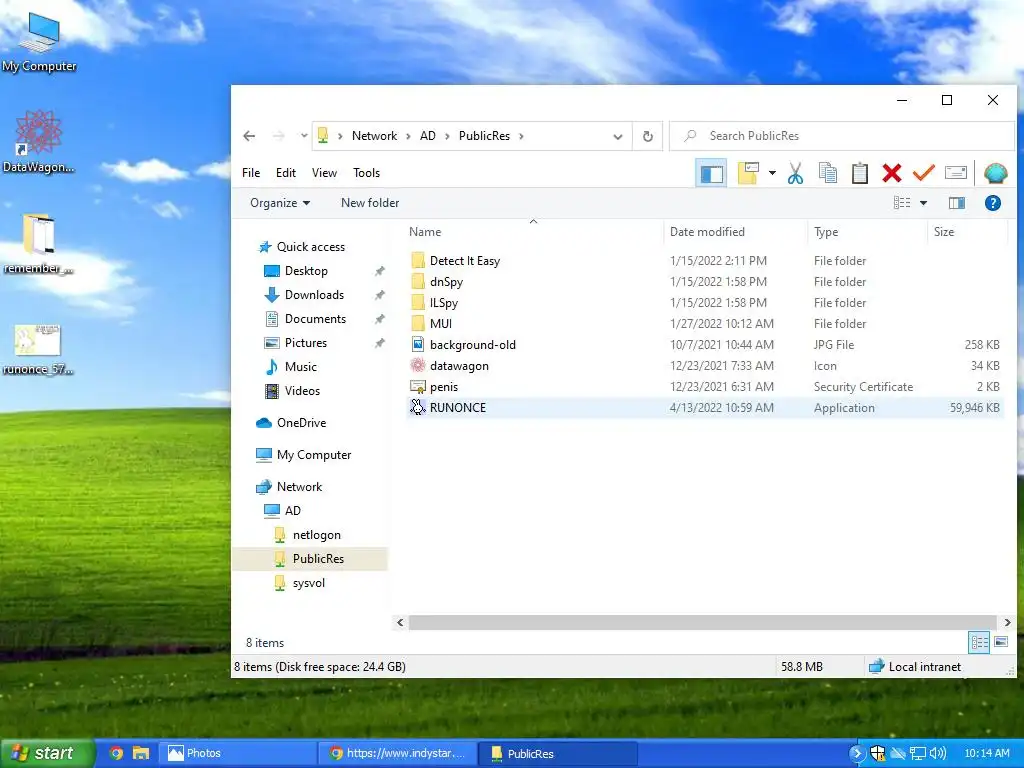Expand the chevron after Network in address bar
Image resolution: width=1024 pixels, height=768 pixels.
click(408, 136)
